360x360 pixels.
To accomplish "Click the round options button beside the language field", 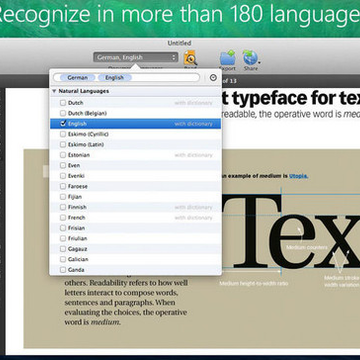I will coord(213,78).
